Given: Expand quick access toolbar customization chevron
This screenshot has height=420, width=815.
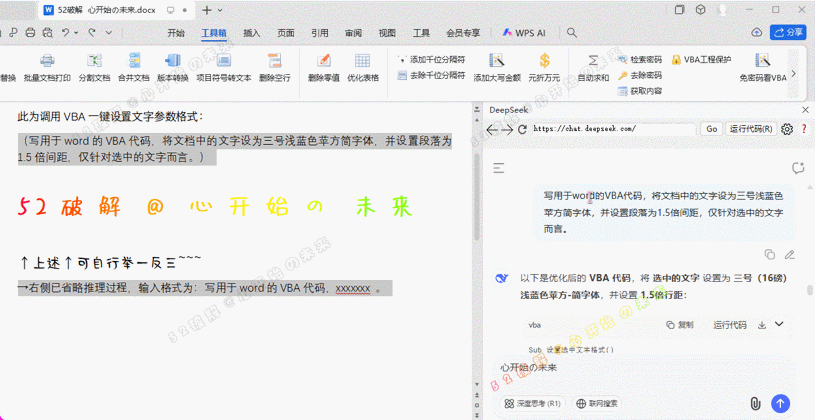Looking at the screenshot, I should pos(109,33).
